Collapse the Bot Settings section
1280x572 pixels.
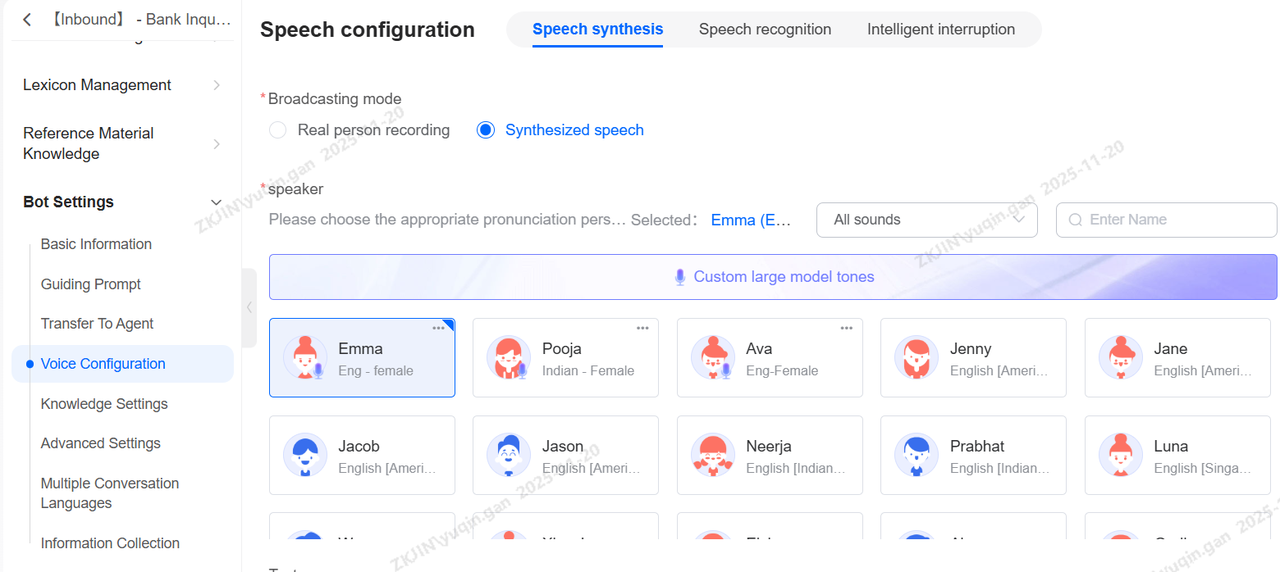point(216,203)
